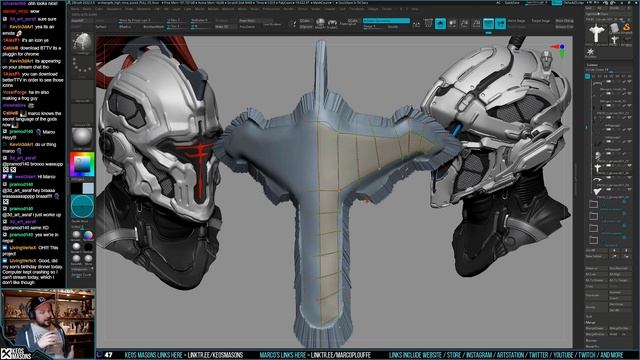
Task: Adjust the cyan highlighted slider in top shelf
Action: 386,20
